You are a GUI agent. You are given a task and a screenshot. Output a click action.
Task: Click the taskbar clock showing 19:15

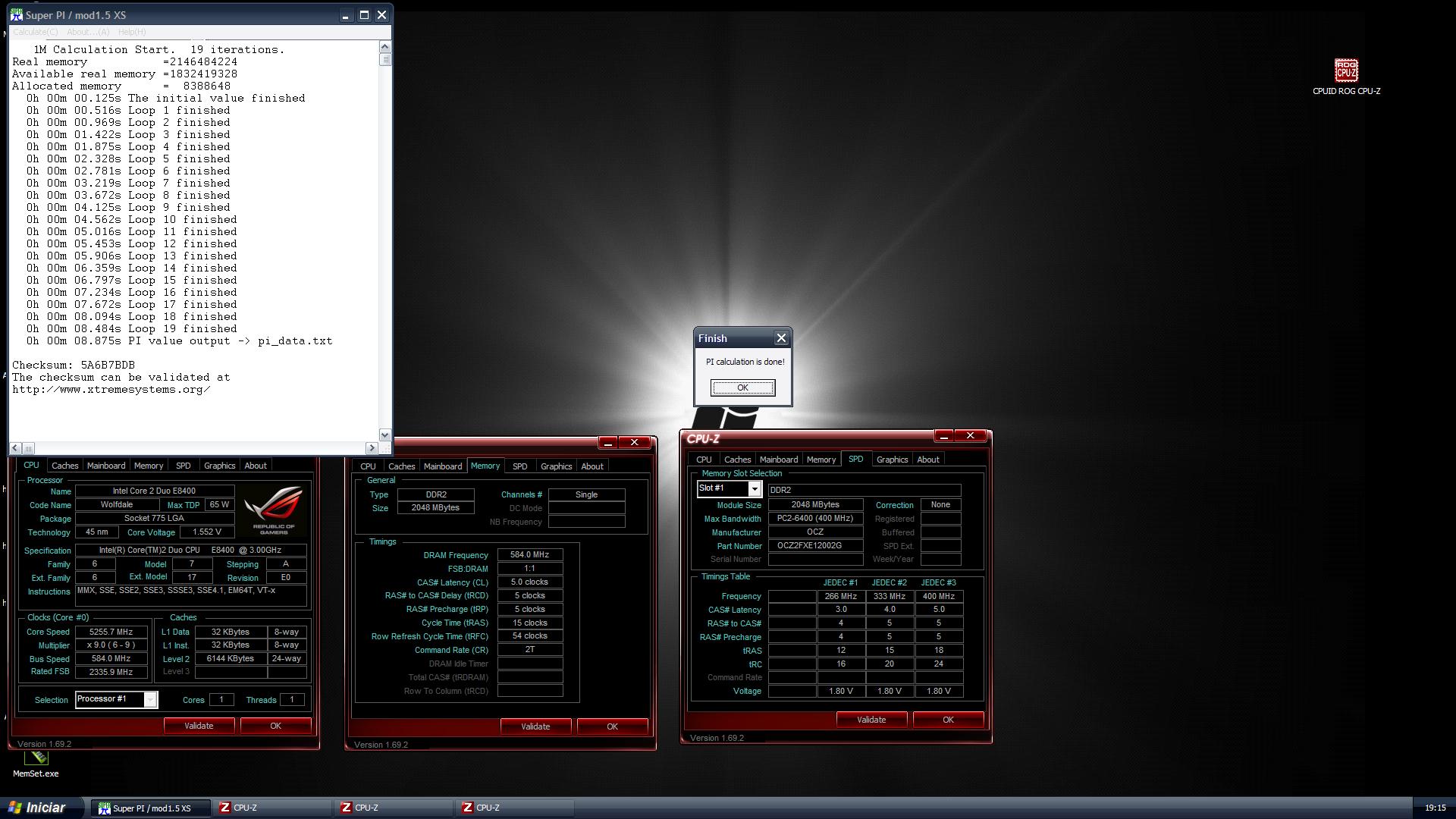[1435, 808]
